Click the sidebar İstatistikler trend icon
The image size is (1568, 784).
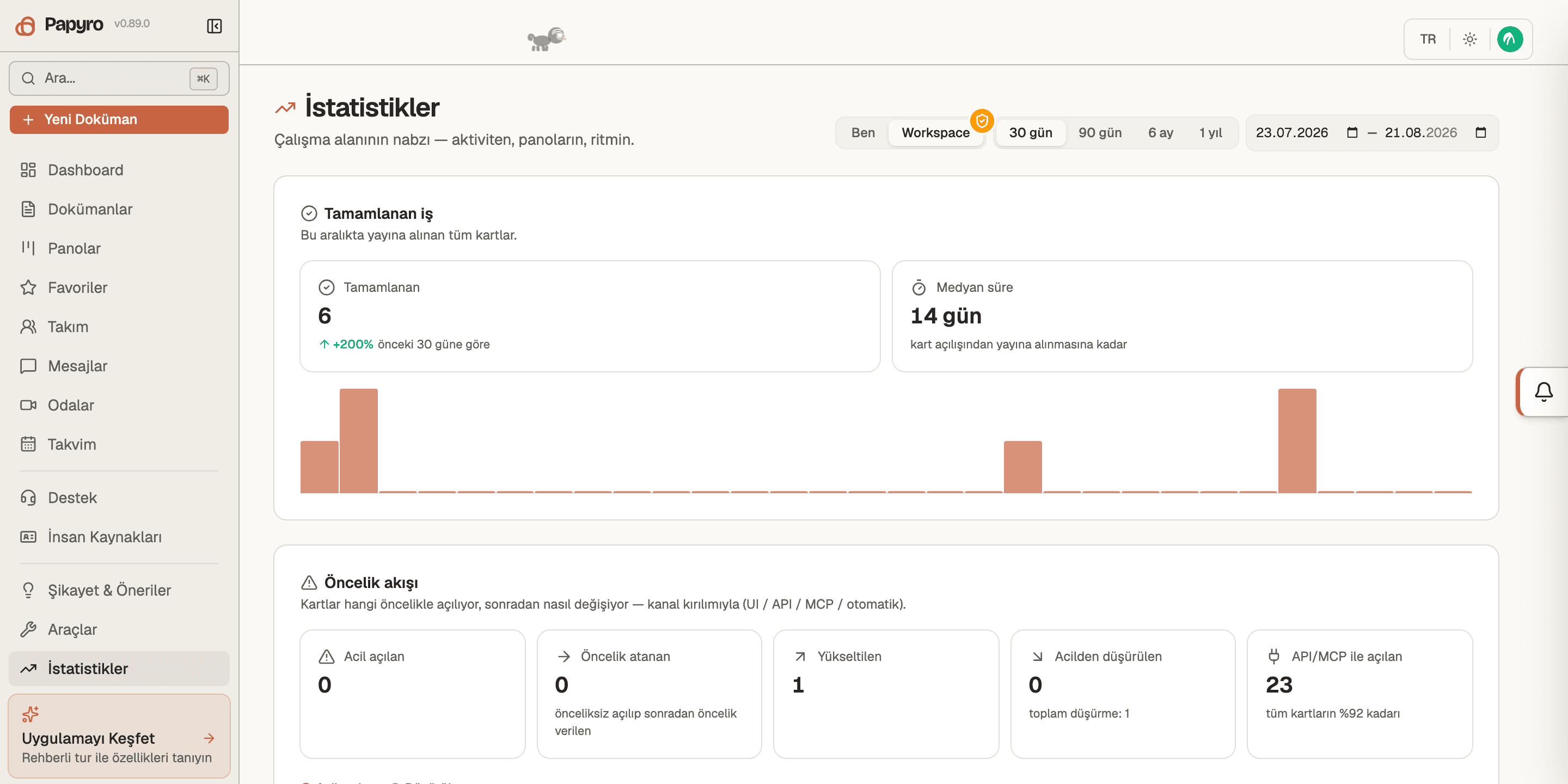[x=28, y=669]
